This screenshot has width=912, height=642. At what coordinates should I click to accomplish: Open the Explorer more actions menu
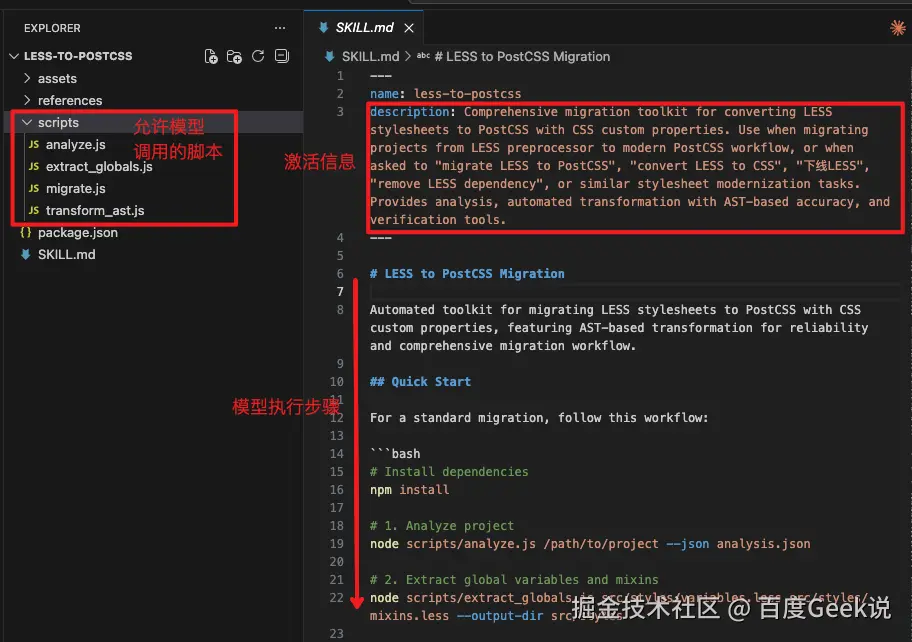click(x=280, y=28)
